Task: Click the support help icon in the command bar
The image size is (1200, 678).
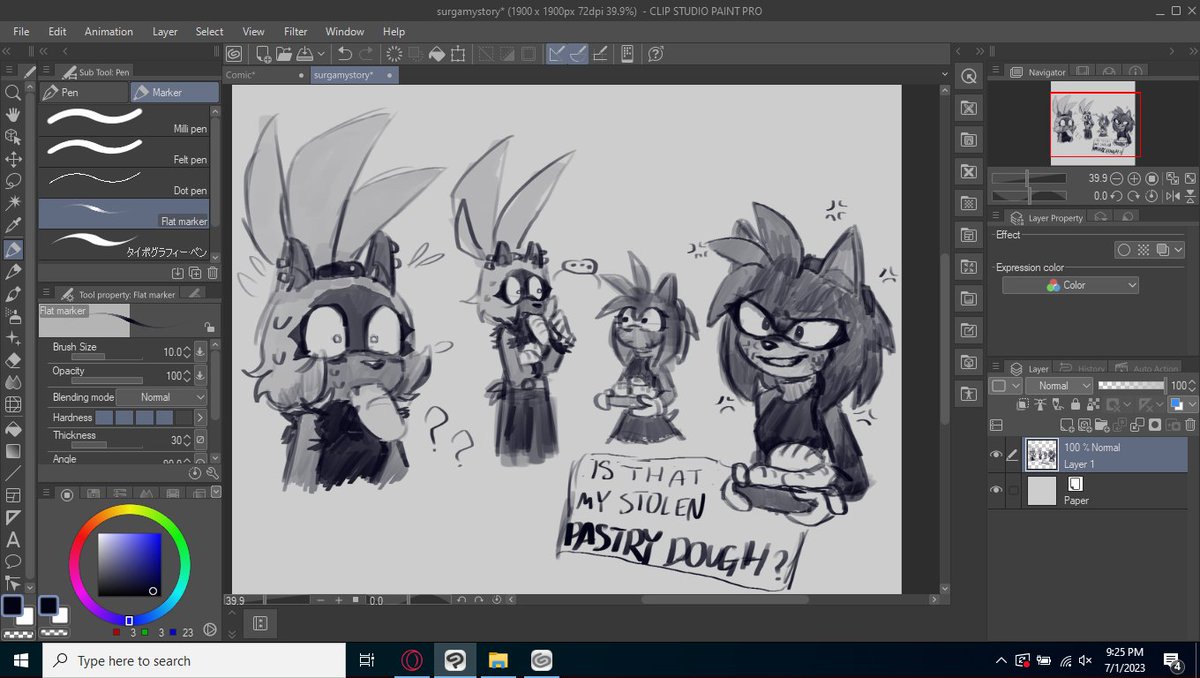Action: pos(656,54)
